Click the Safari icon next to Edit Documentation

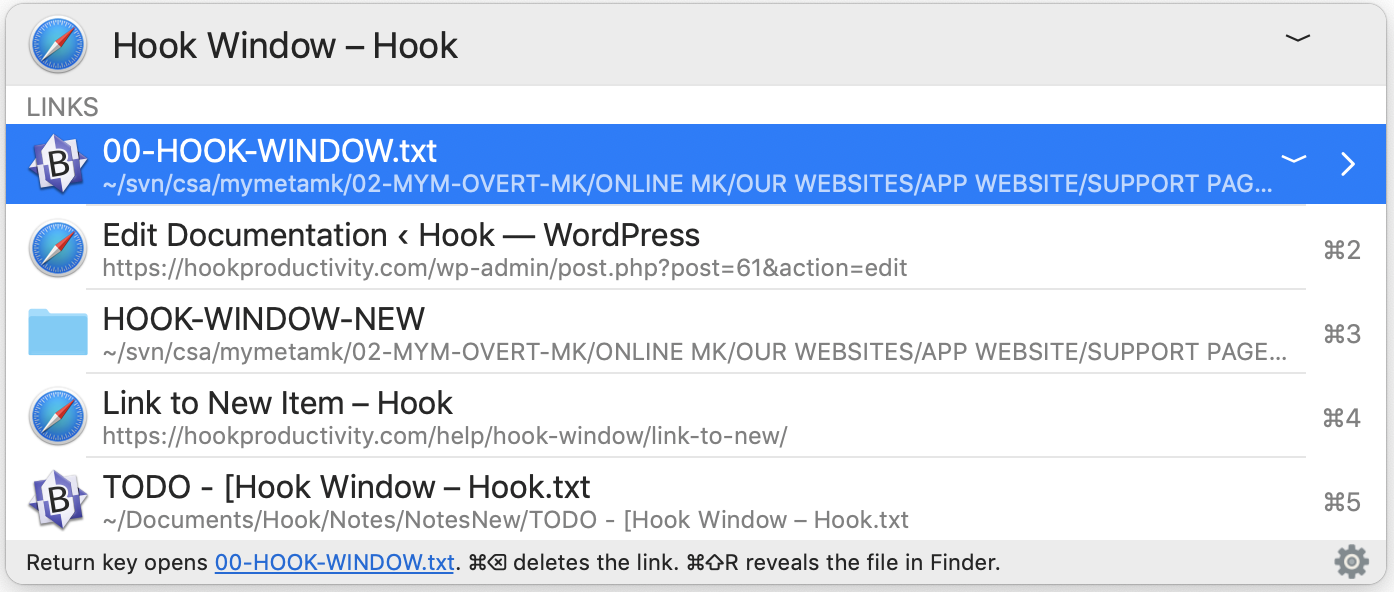pyautogui.click(x=57, y=249)
